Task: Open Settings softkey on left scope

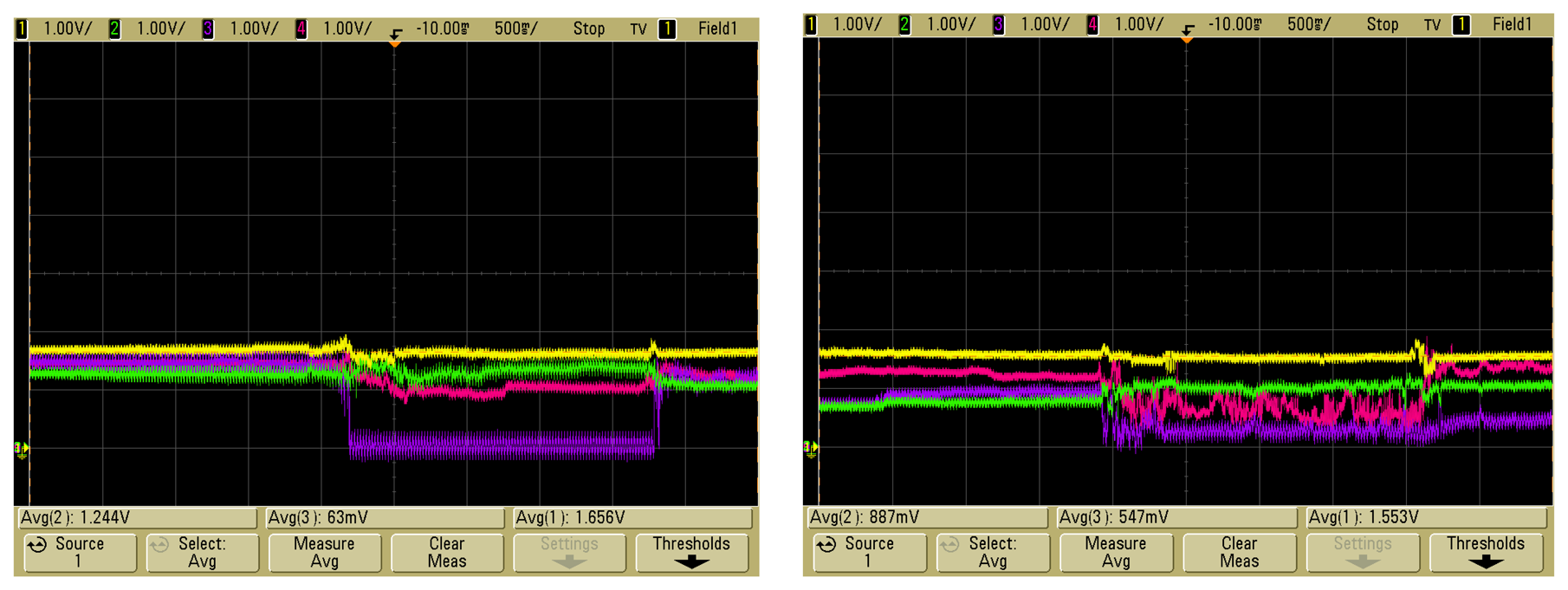Action: tap(569, 553)
